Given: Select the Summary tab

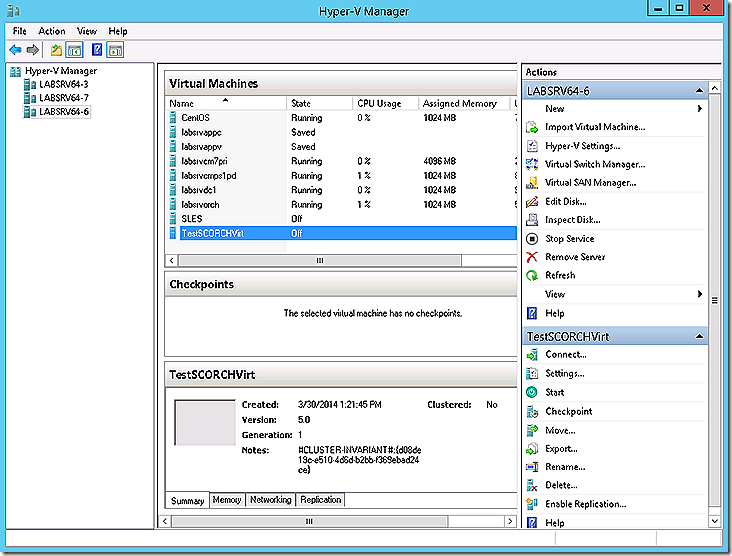Looking at the screenshot, I should coord(188,500).
